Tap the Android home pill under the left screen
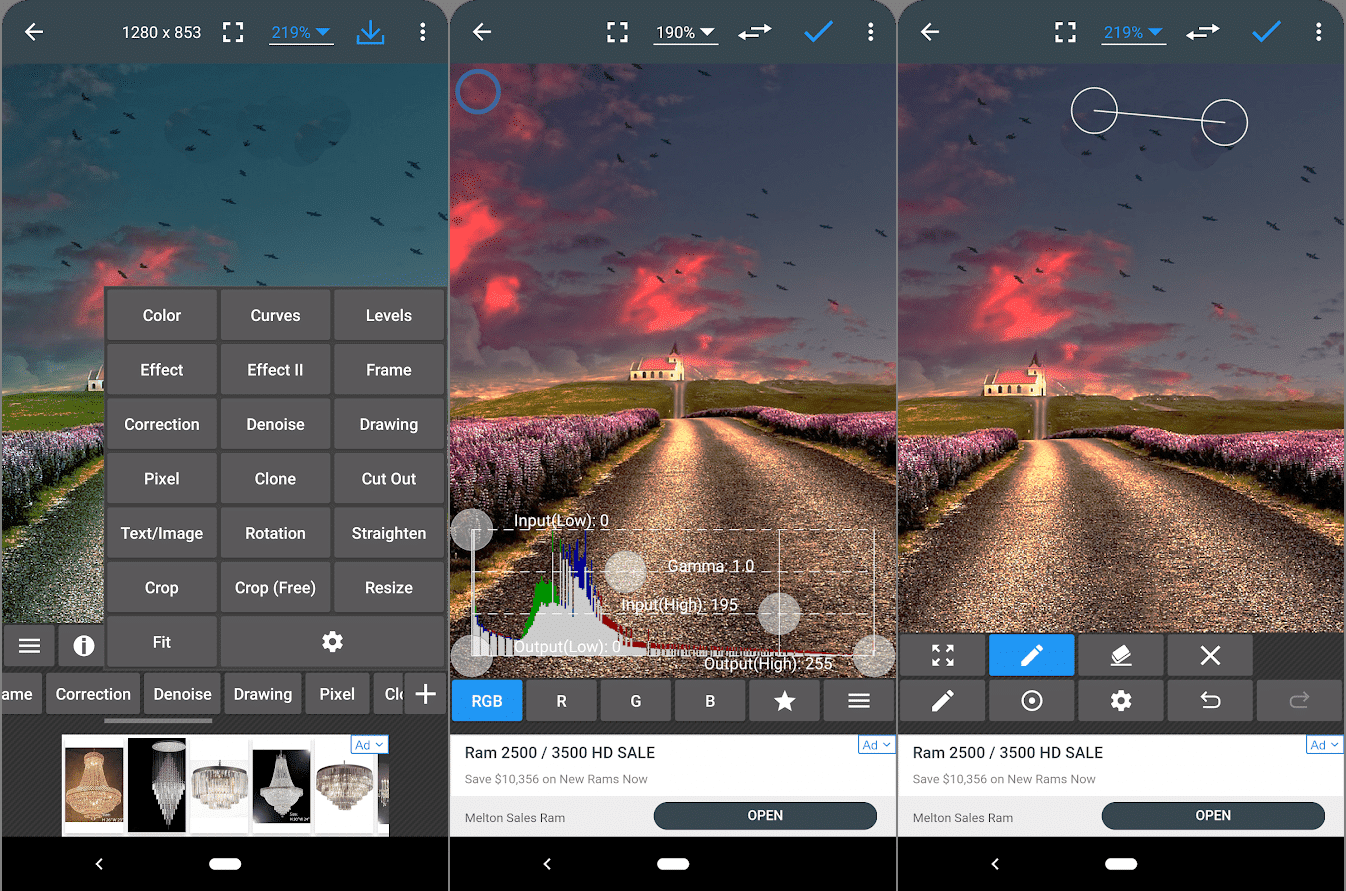Image resolution: width=1346 pixels, height=891 pixels. tap(225, 864)
